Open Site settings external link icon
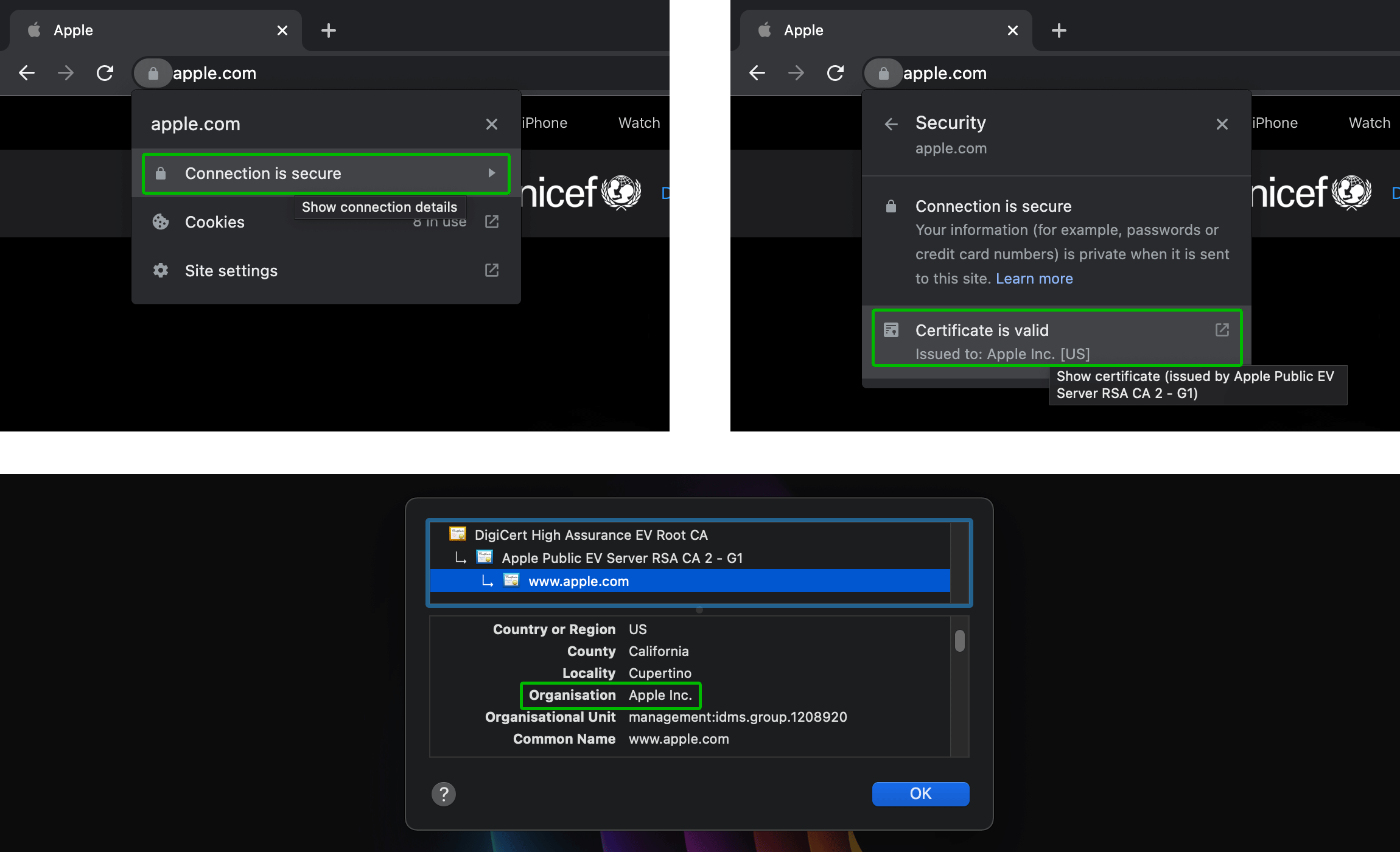1400x852 pixels. click(x=492, y=270)
